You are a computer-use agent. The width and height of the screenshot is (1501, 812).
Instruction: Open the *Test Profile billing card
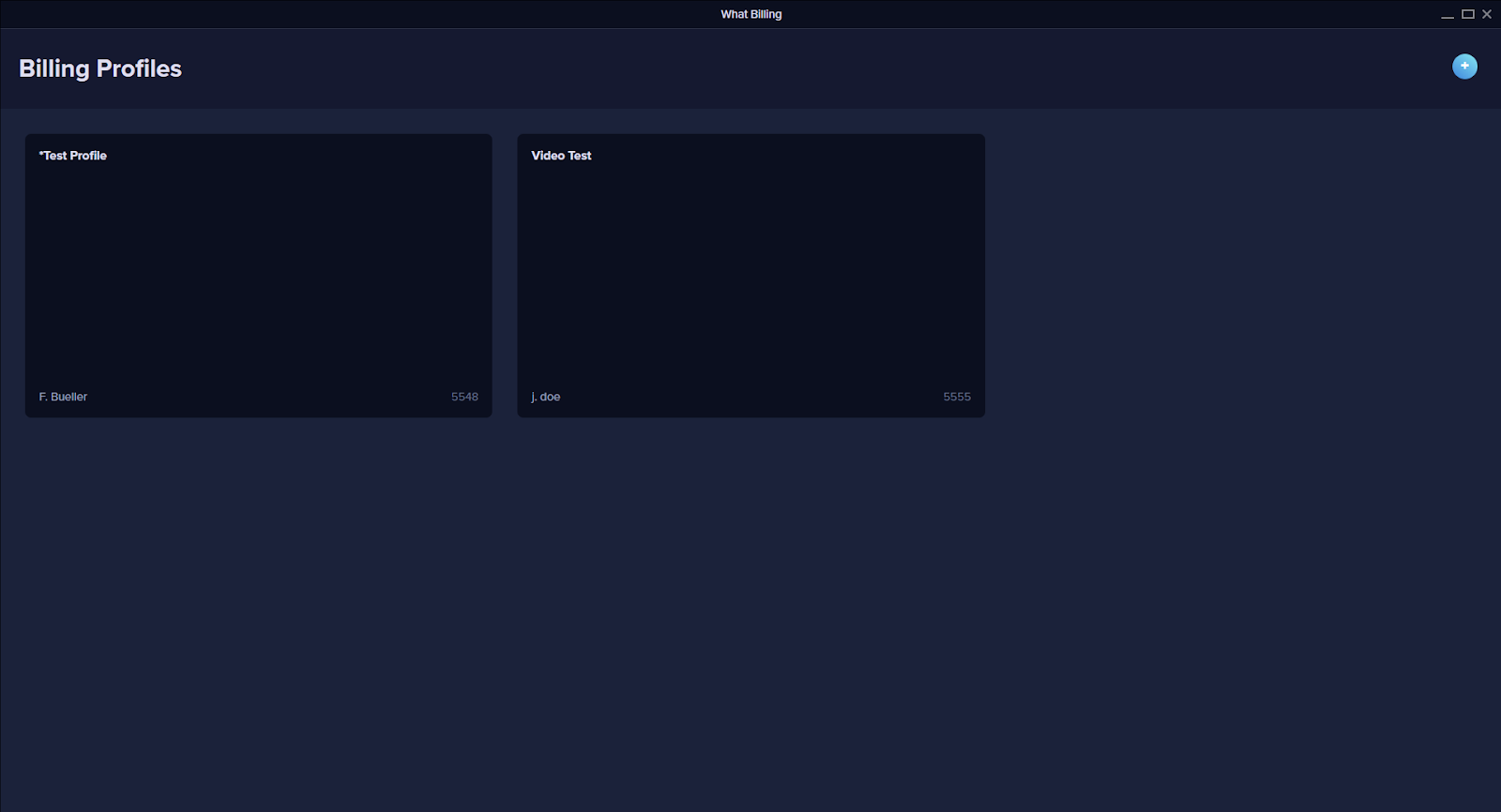(x=258, y=276)
